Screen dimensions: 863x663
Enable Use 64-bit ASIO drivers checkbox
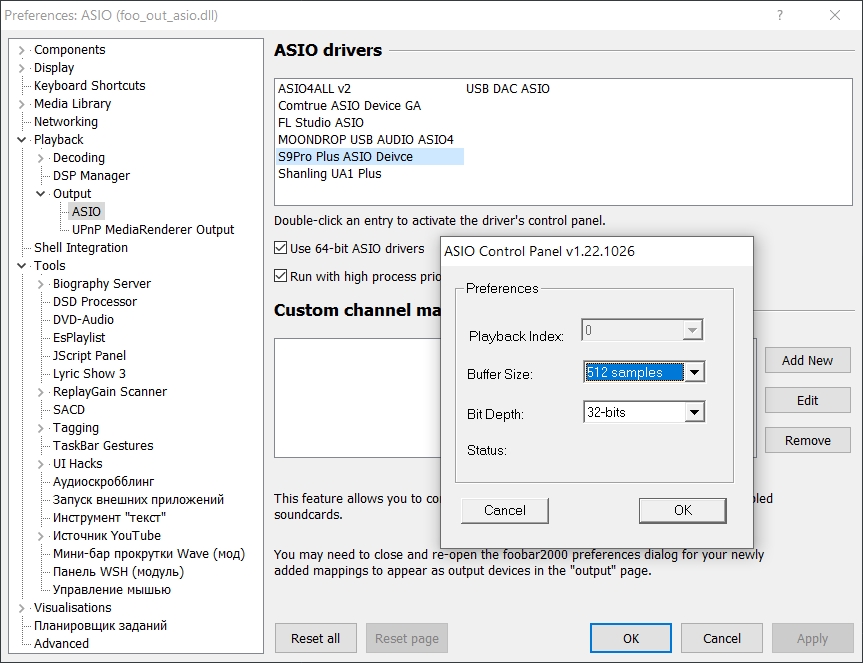(x=281, y=249)
